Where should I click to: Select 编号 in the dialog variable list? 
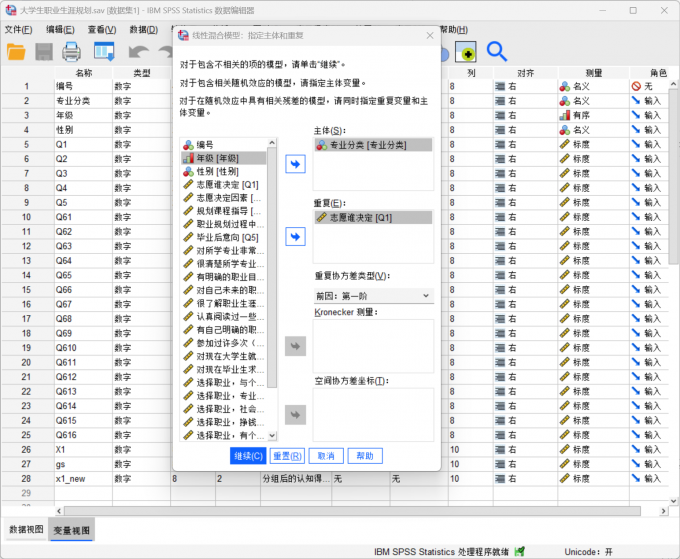[x=204, y=145]
